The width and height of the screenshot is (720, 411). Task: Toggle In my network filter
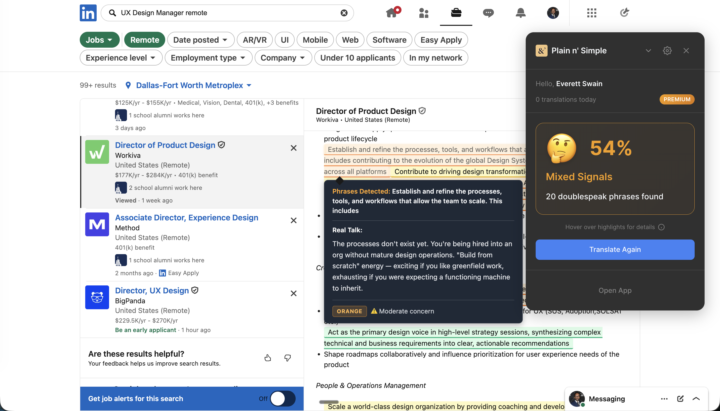point(435,58)
